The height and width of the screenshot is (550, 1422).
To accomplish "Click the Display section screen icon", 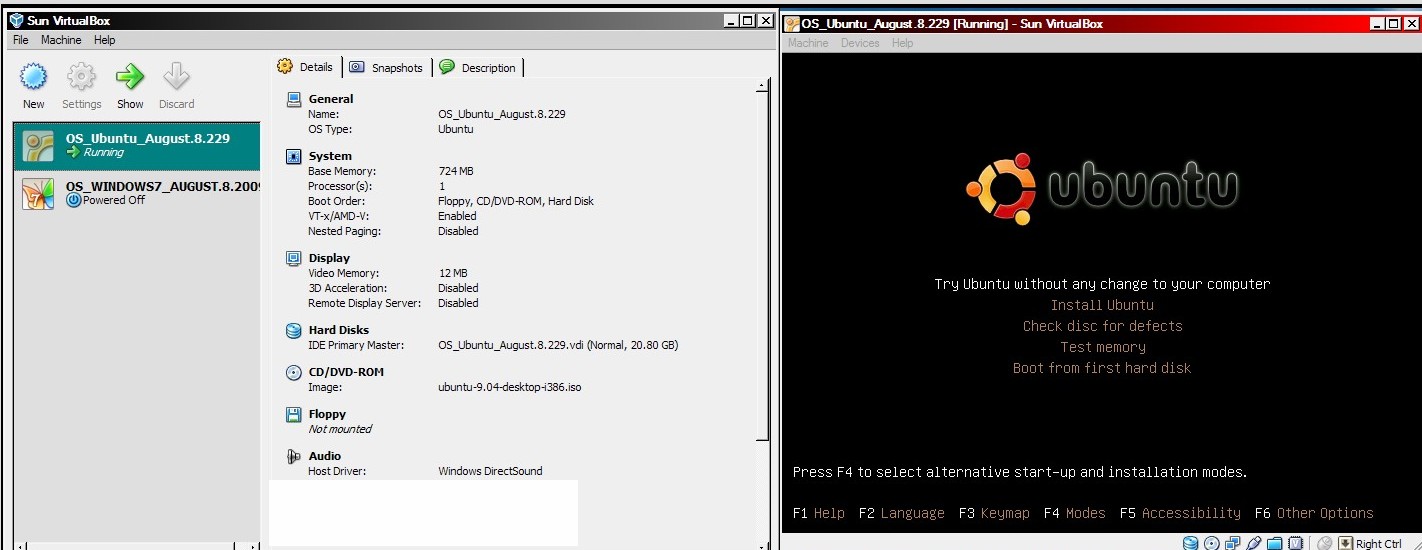I will coord(294,258).
